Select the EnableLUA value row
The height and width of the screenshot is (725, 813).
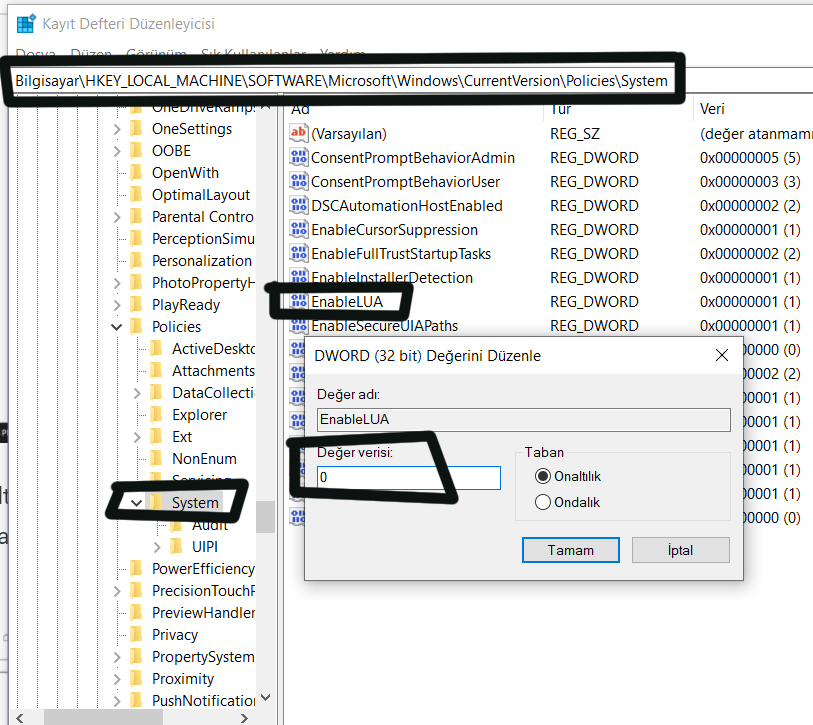(x=346, y=302)
